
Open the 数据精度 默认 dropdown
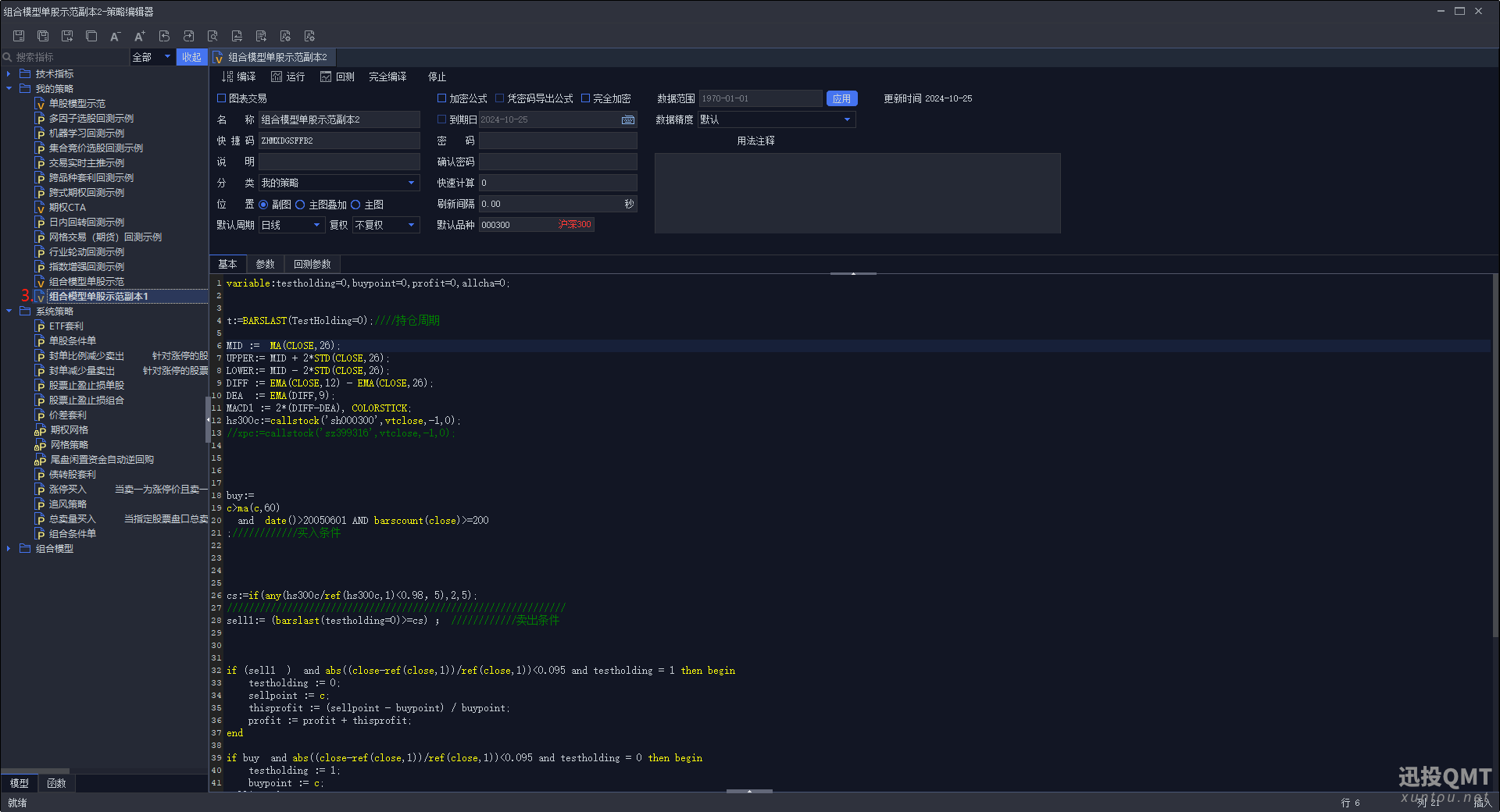coord(776,119)
